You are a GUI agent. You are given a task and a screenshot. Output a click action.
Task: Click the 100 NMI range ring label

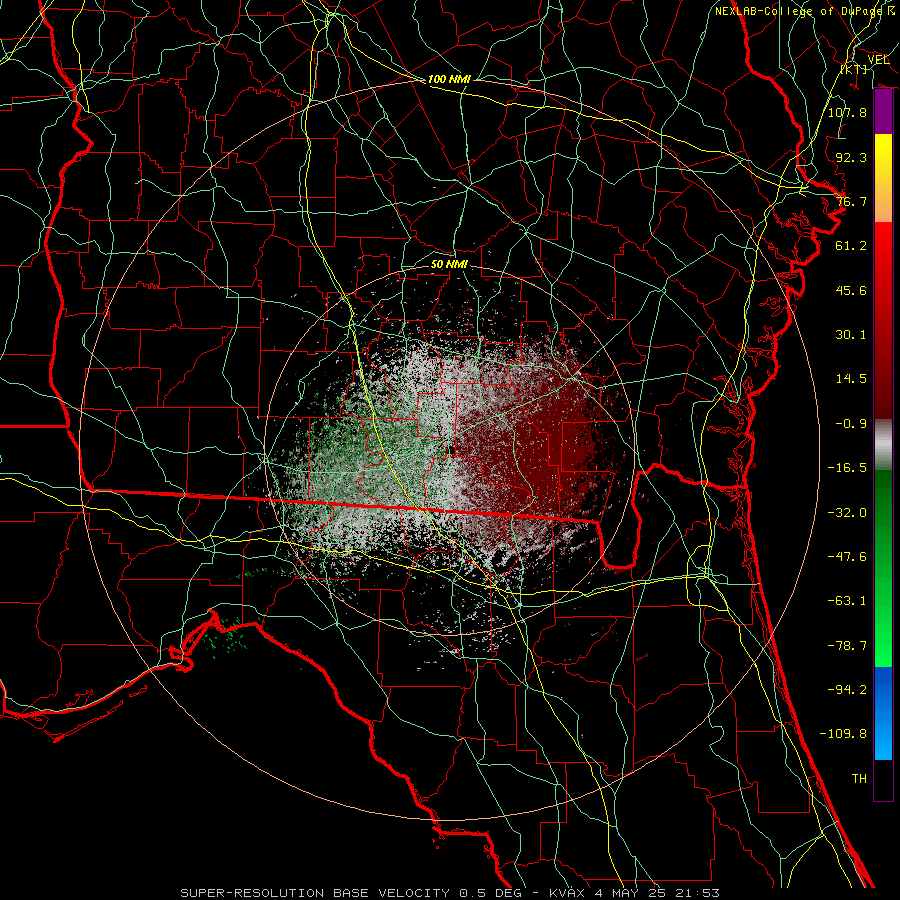[x=449, y=79]
